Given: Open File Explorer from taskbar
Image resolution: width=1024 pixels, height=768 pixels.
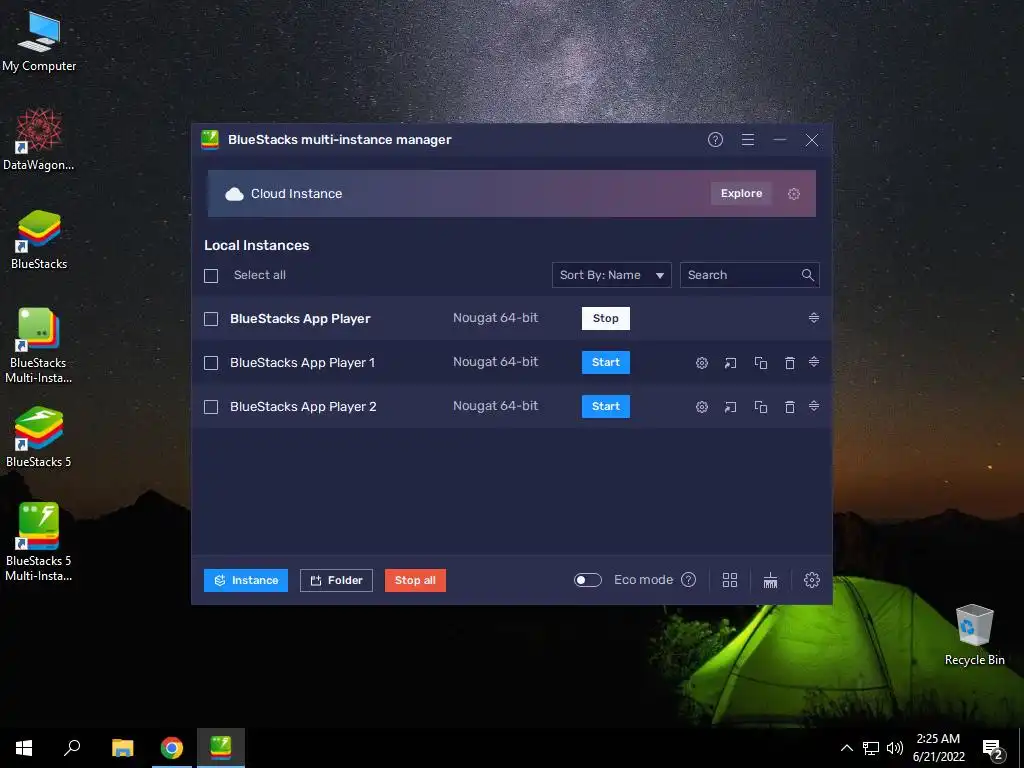Looking at the screenshot, I should coord(122,748).
